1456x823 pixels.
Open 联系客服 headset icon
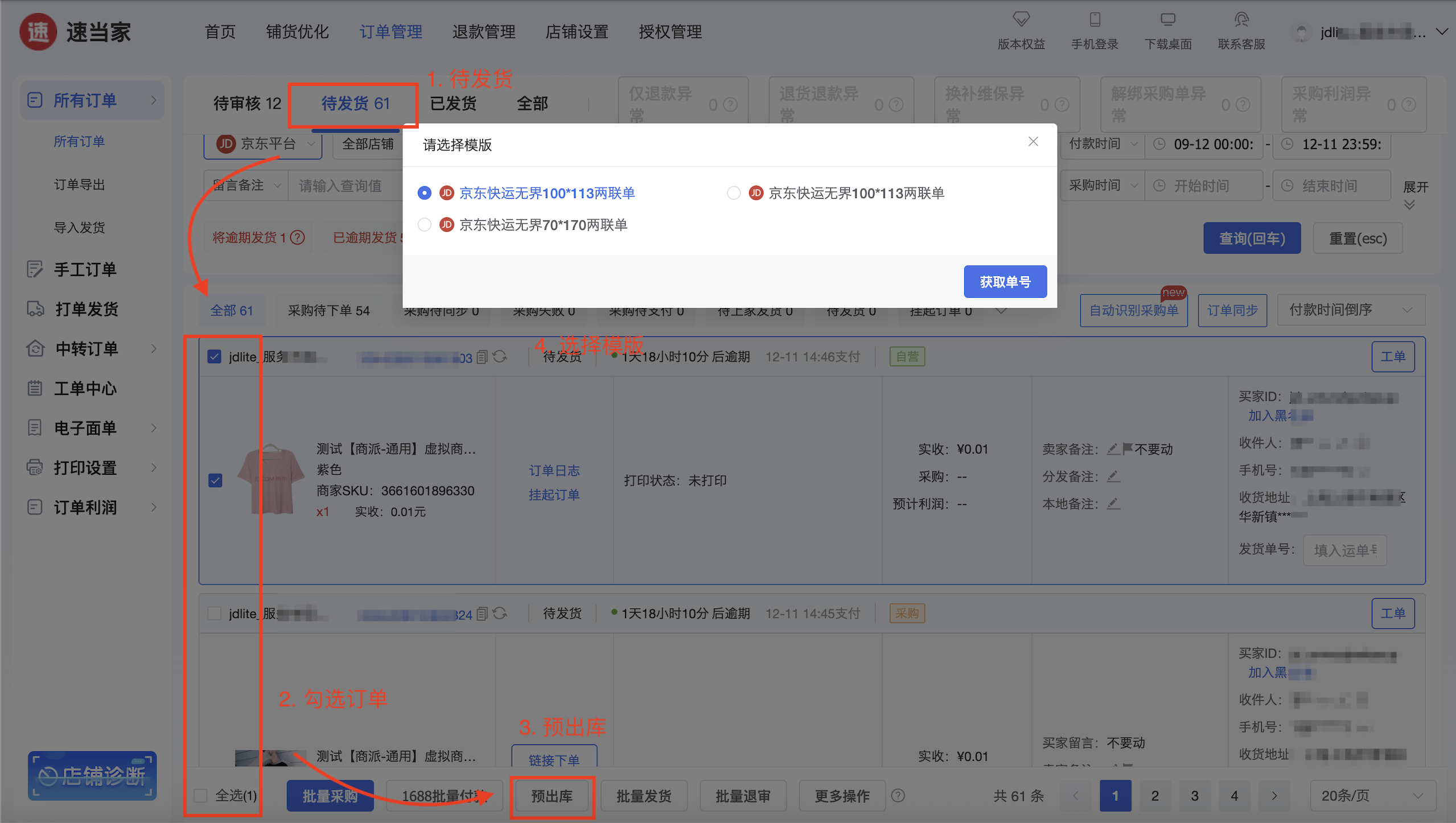click(x=1241, y=19)
